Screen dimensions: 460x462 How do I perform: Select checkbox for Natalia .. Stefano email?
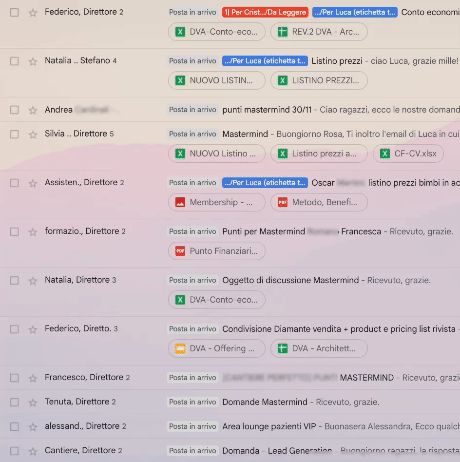pos(14,61)
